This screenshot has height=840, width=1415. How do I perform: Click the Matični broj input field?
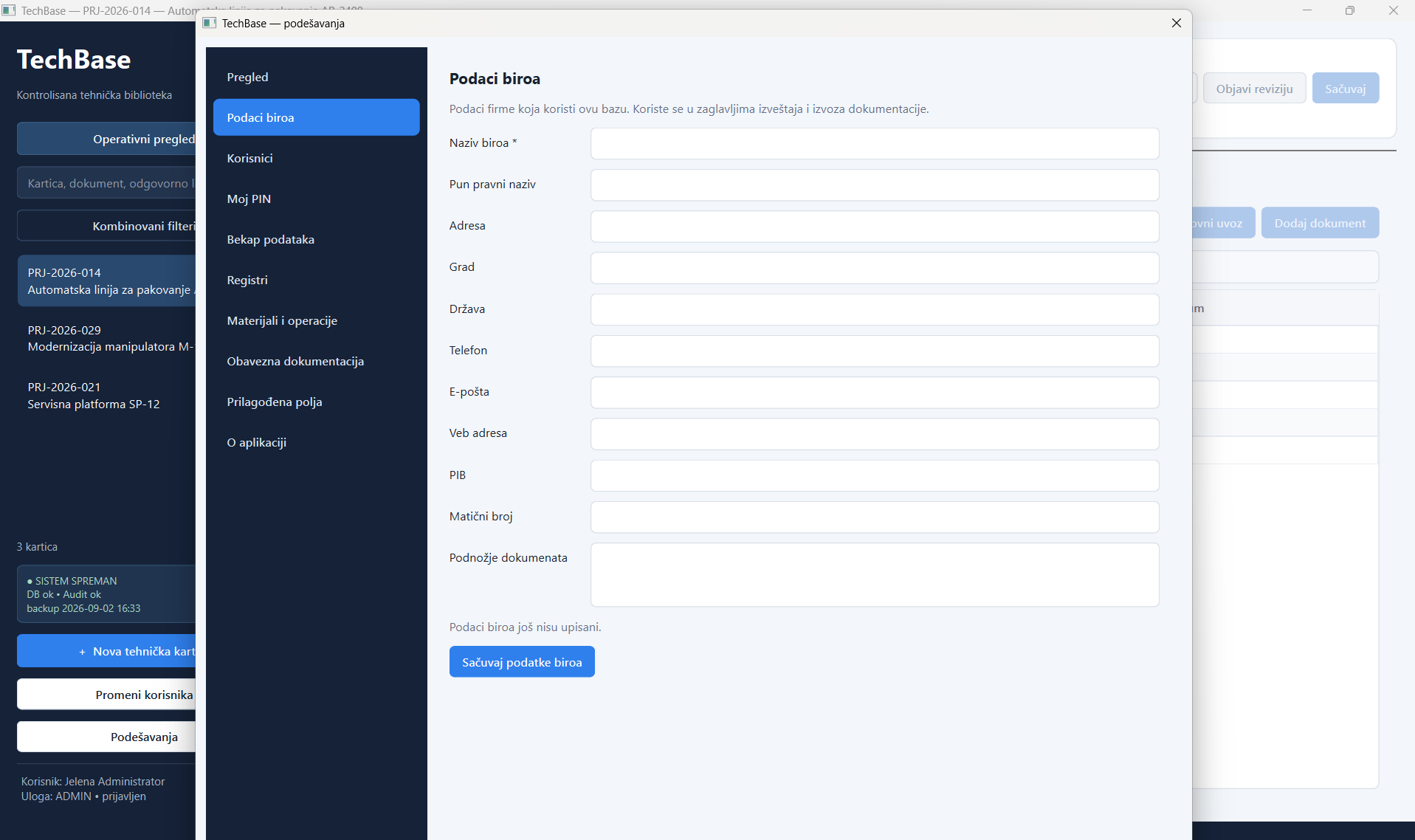coord(875,517)
